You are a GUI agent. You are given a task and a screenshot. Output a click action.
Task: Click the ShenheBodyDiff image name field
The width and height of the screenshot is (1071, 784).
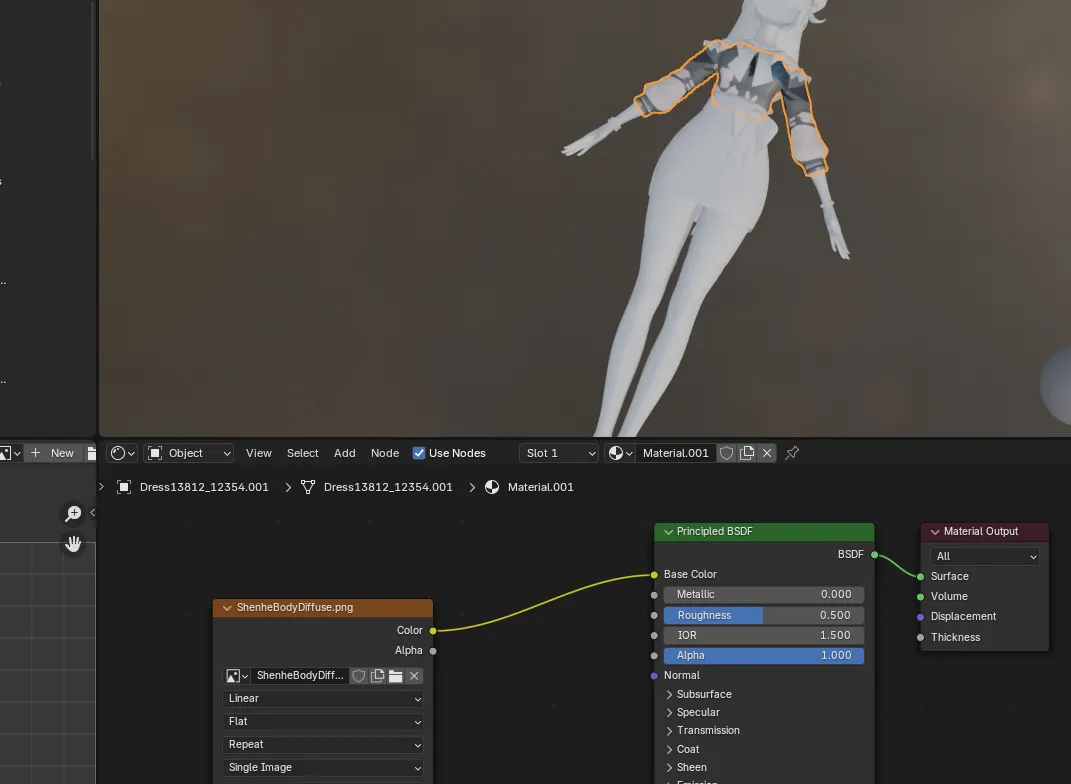(x=300, y=675)
